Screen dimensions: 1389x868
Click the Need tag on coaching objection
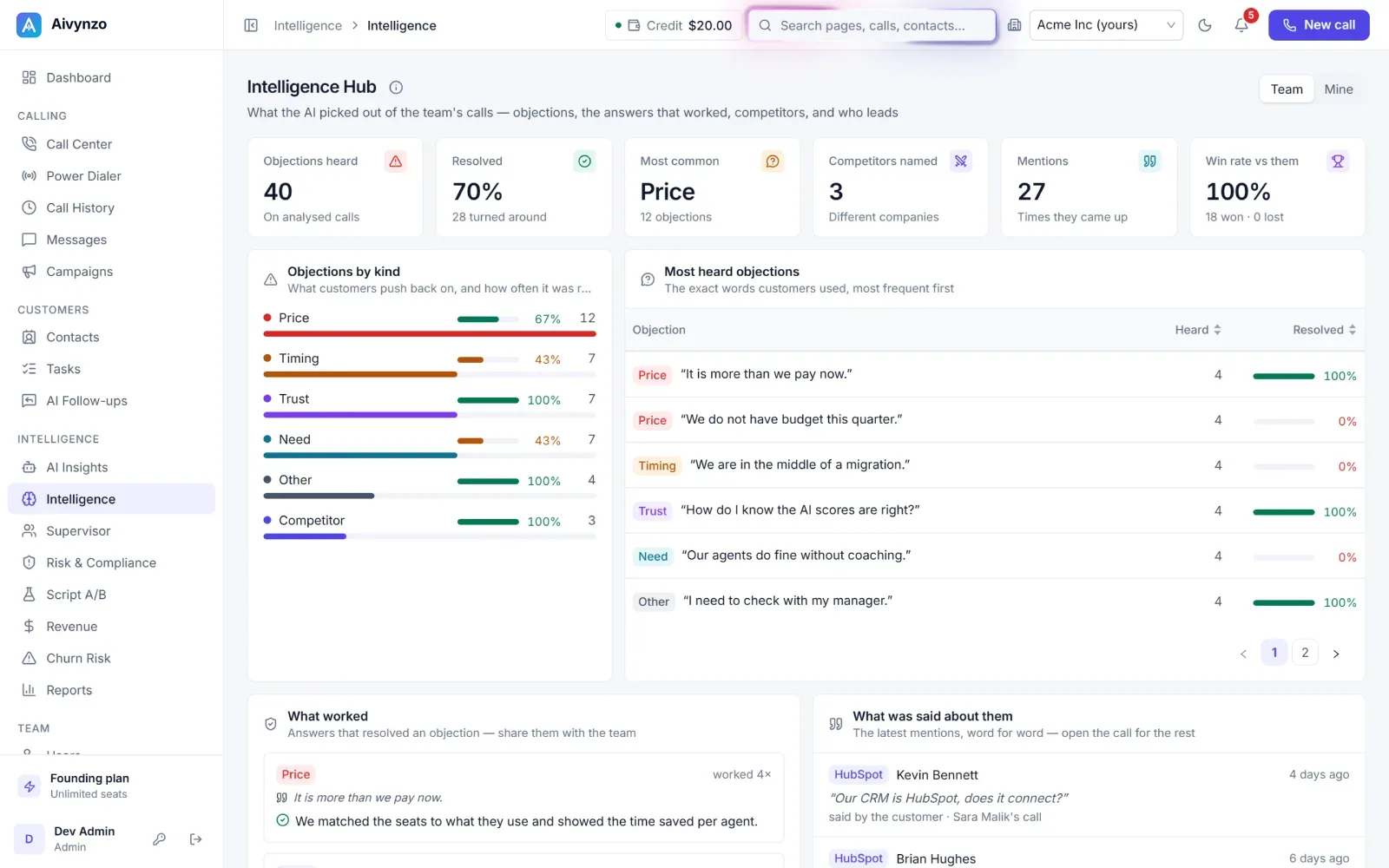653,556
